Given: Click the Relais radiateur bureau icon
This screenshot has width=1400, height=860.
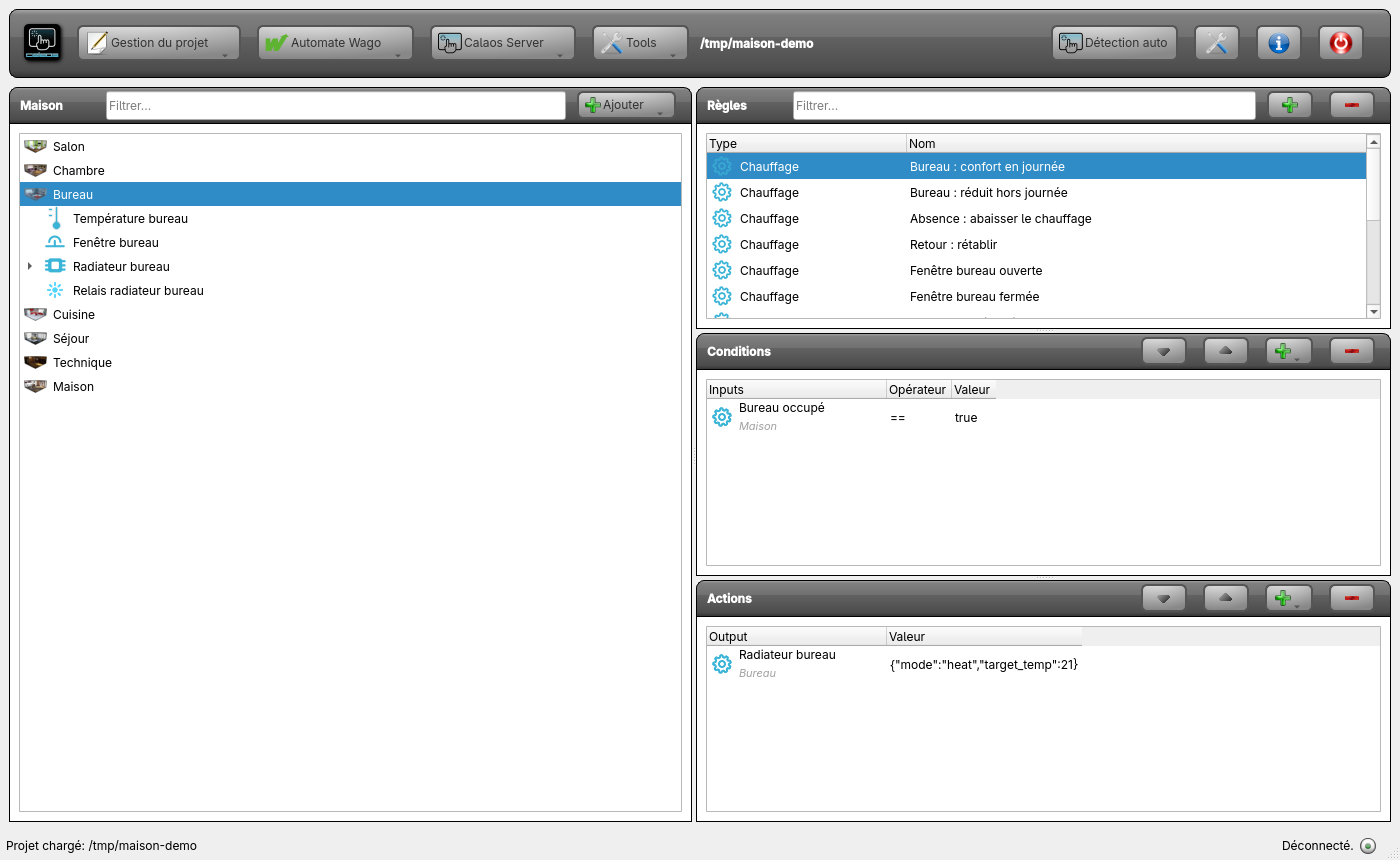Looking at the screenshot, I should pos(55,291).
